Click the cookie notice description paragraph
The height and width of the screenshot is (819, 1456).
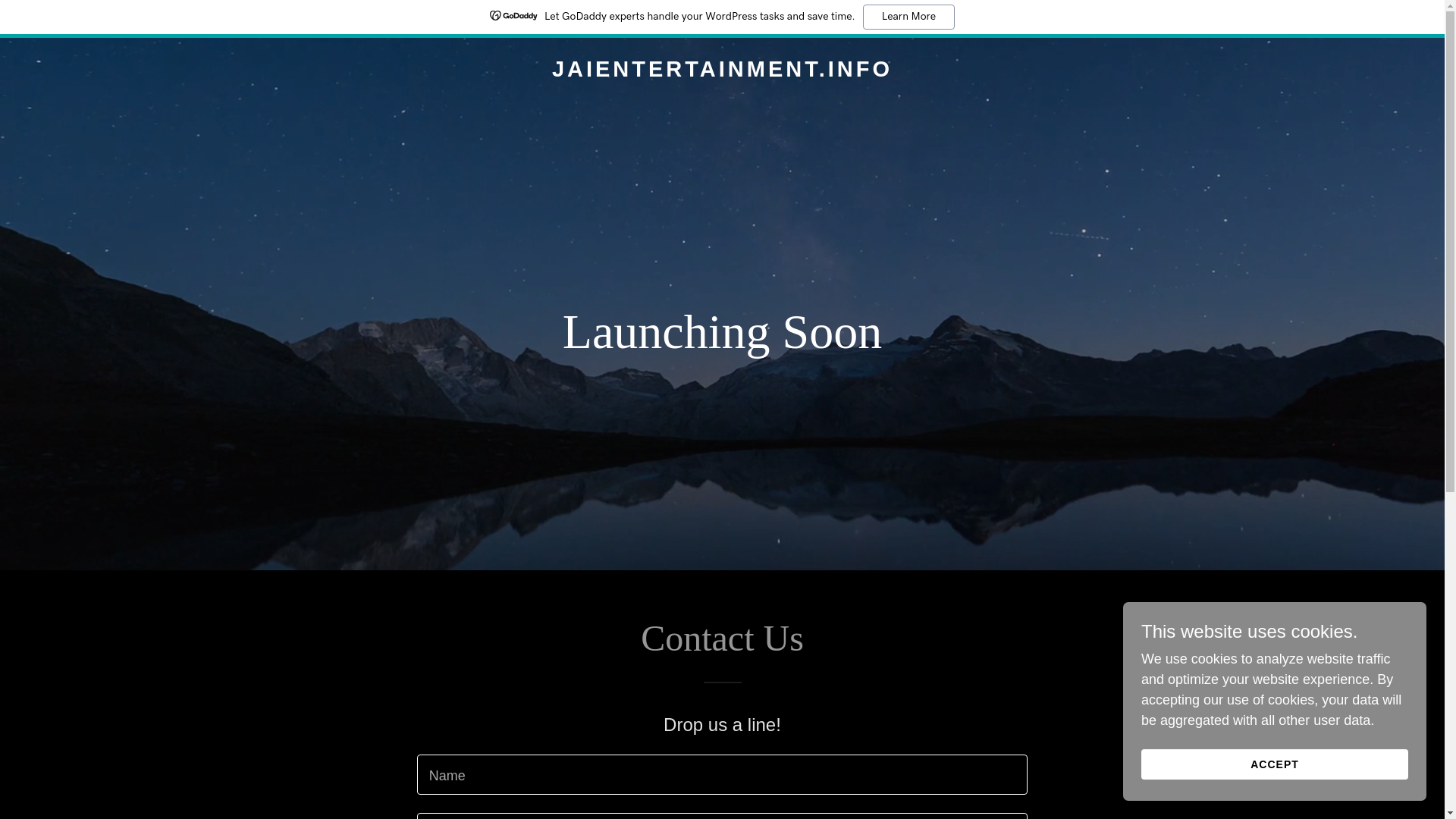(1270, 689)
